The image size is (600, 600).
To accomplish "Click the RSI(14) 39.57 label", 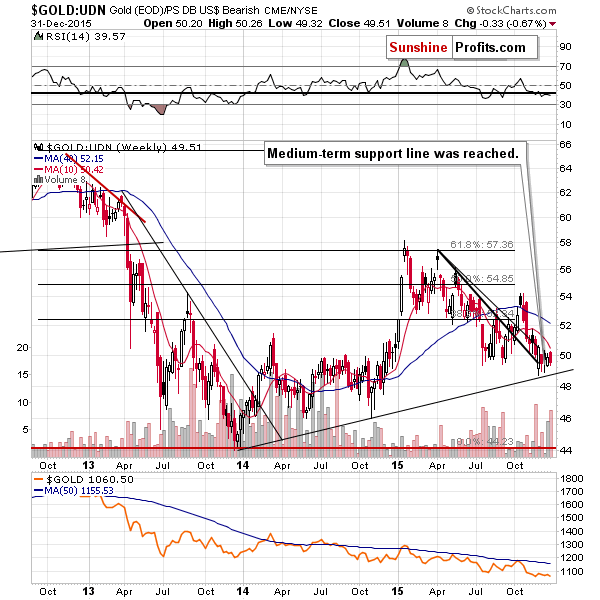I will coord(85,37).
